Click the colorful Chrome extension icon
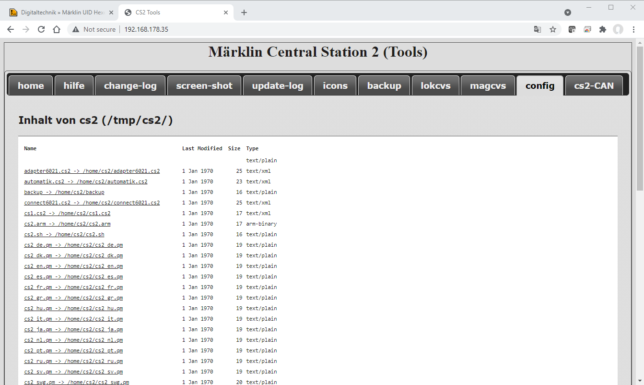 587,29
